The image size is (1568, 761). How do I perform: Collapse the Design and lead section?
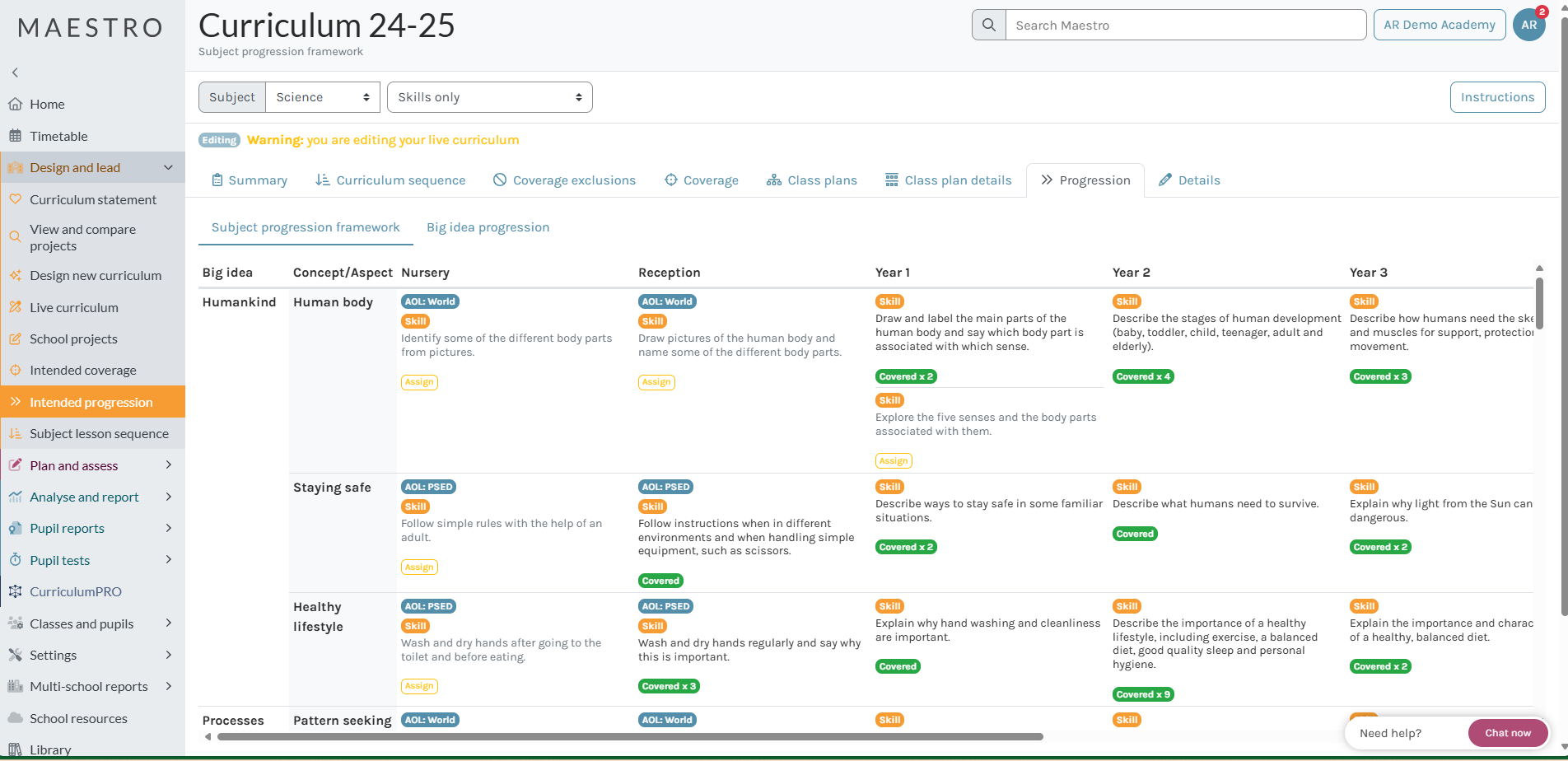click(168, 168)
